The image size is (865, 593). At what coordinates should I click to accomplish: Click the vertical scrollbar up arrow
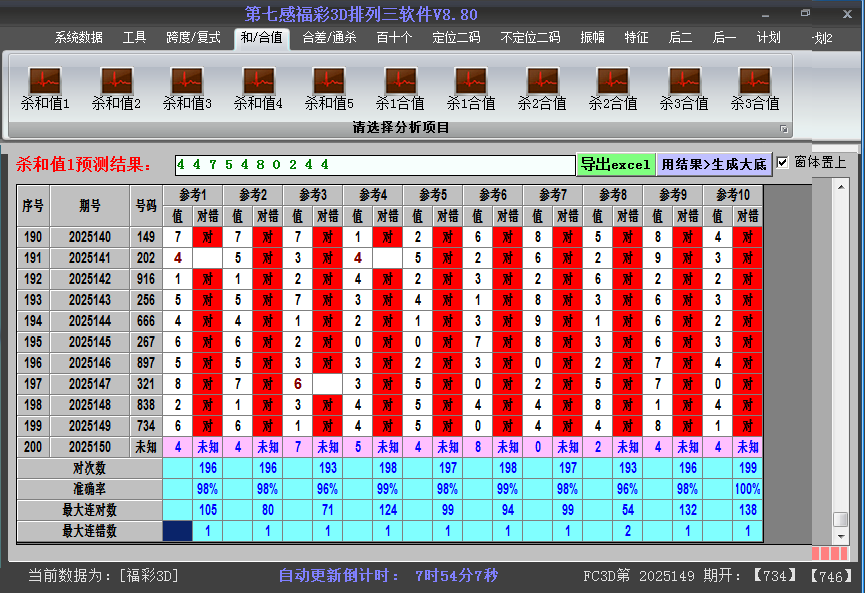click(841, 188)
